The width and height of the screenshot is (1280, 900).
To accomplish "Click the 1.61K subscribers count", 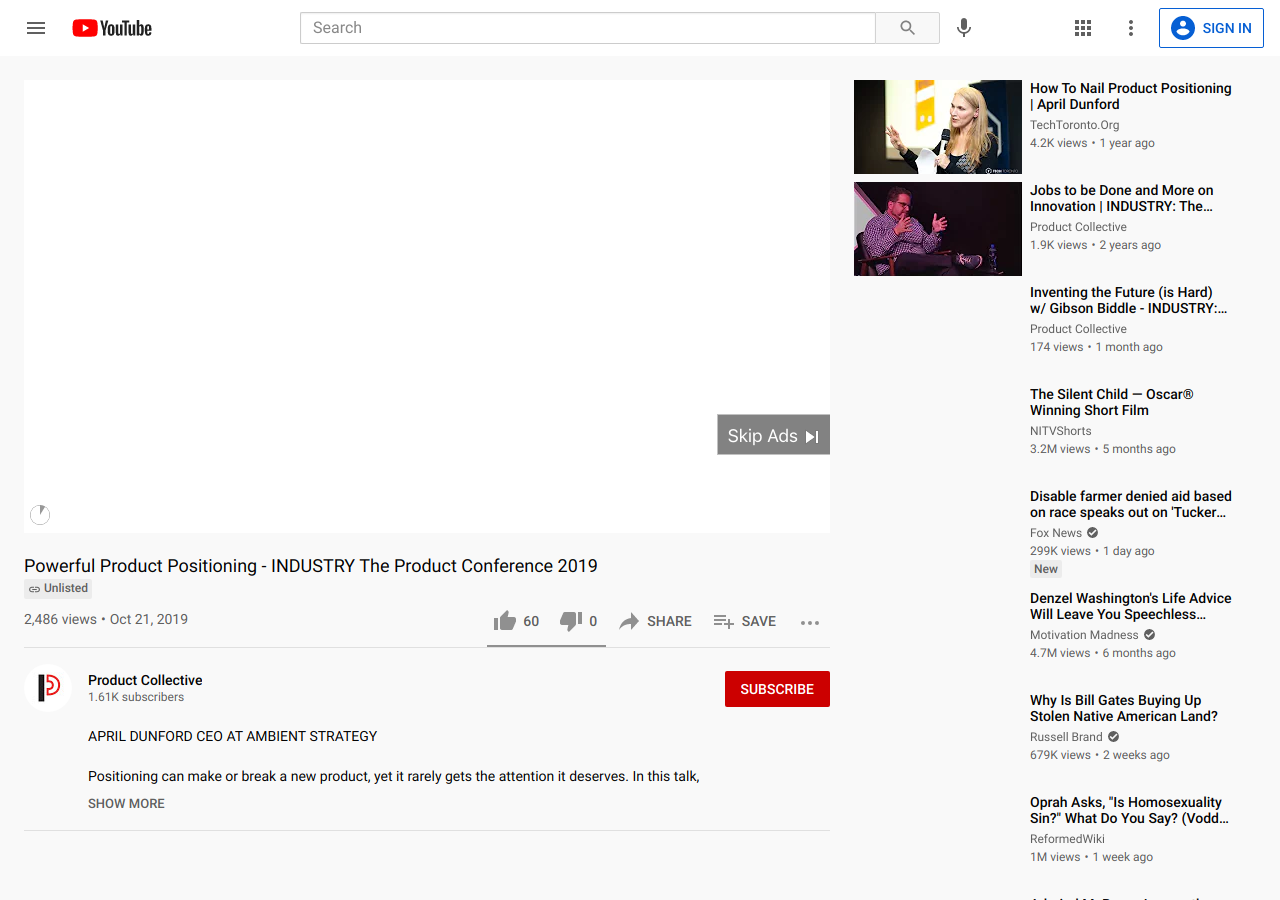I will 136,697.
